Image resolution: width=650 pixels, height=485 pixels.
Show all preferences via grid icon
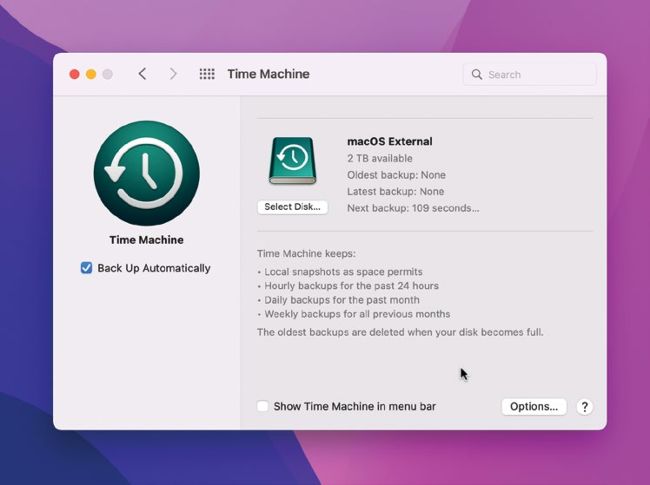207,74
